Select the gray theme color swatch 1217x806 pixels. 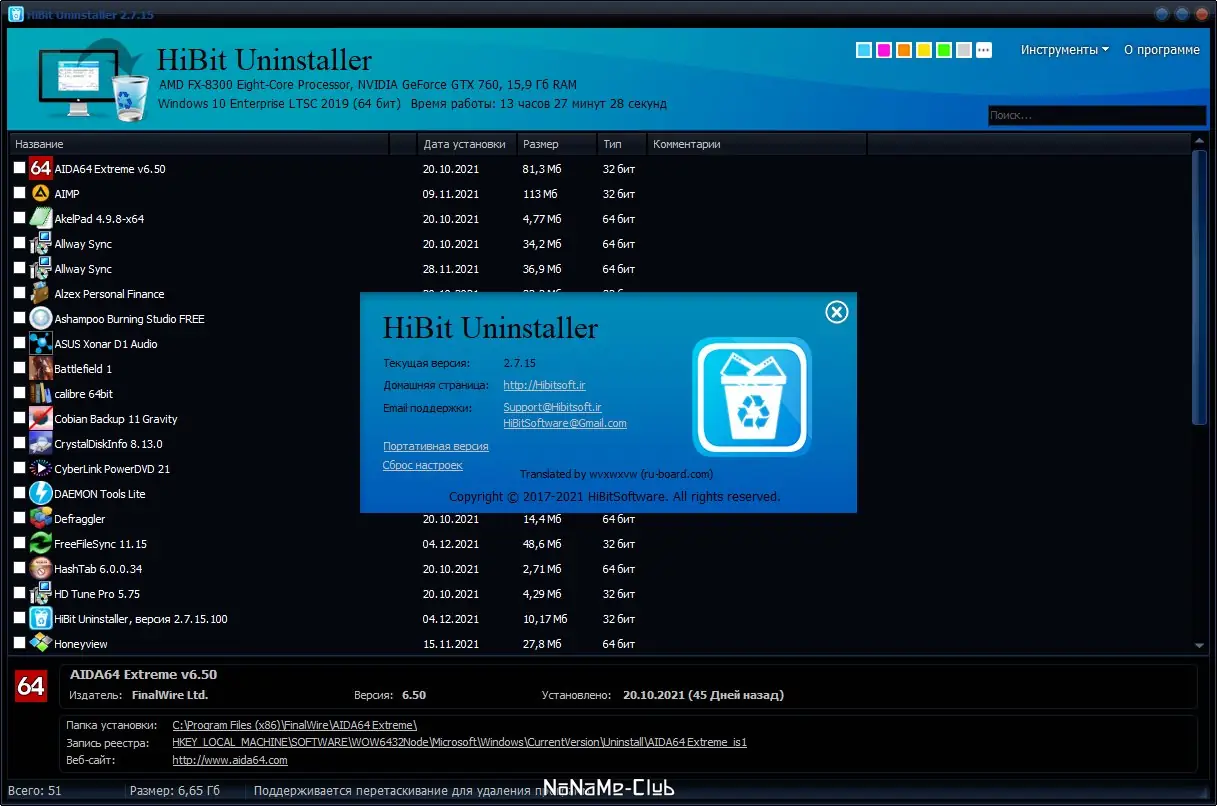pos(964,50)
